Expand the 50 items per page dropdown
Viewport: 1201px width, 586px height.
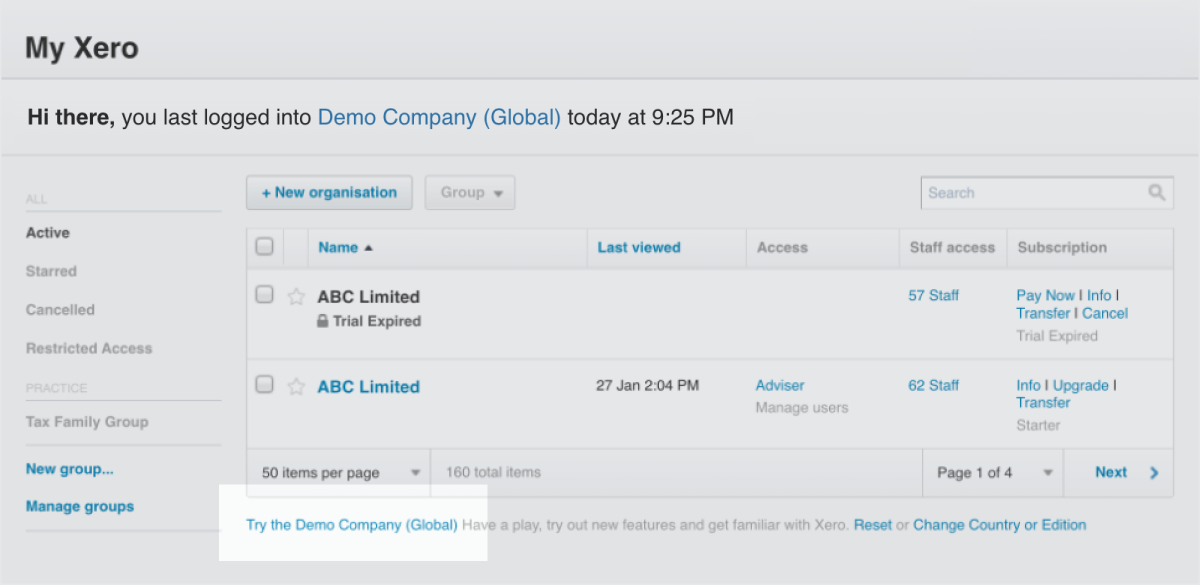[340, 473]
